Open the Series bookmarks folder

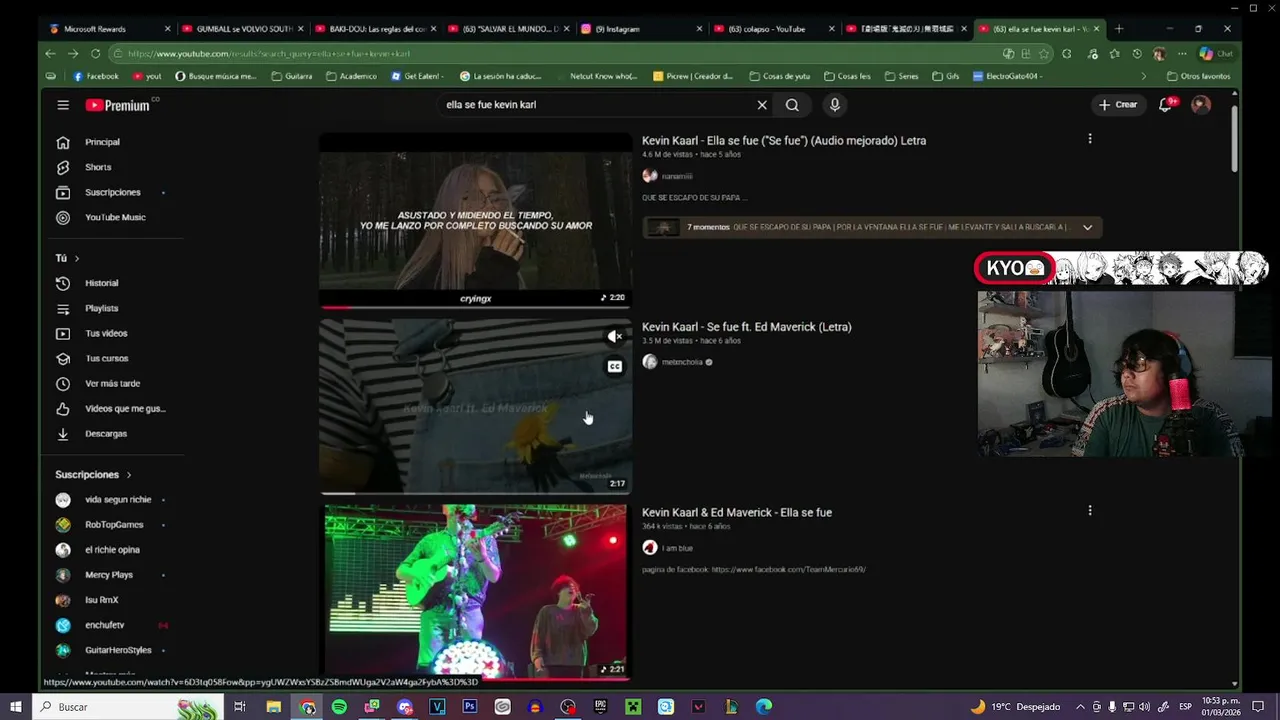tap(900, 76)
